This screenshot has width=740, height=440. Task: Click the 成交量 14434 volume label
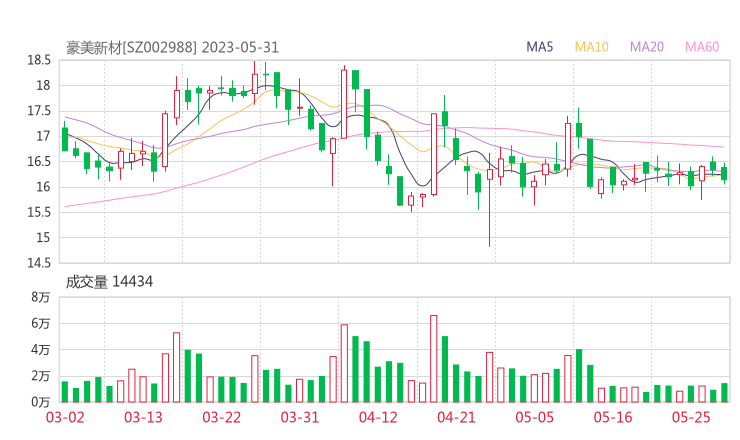109,282
